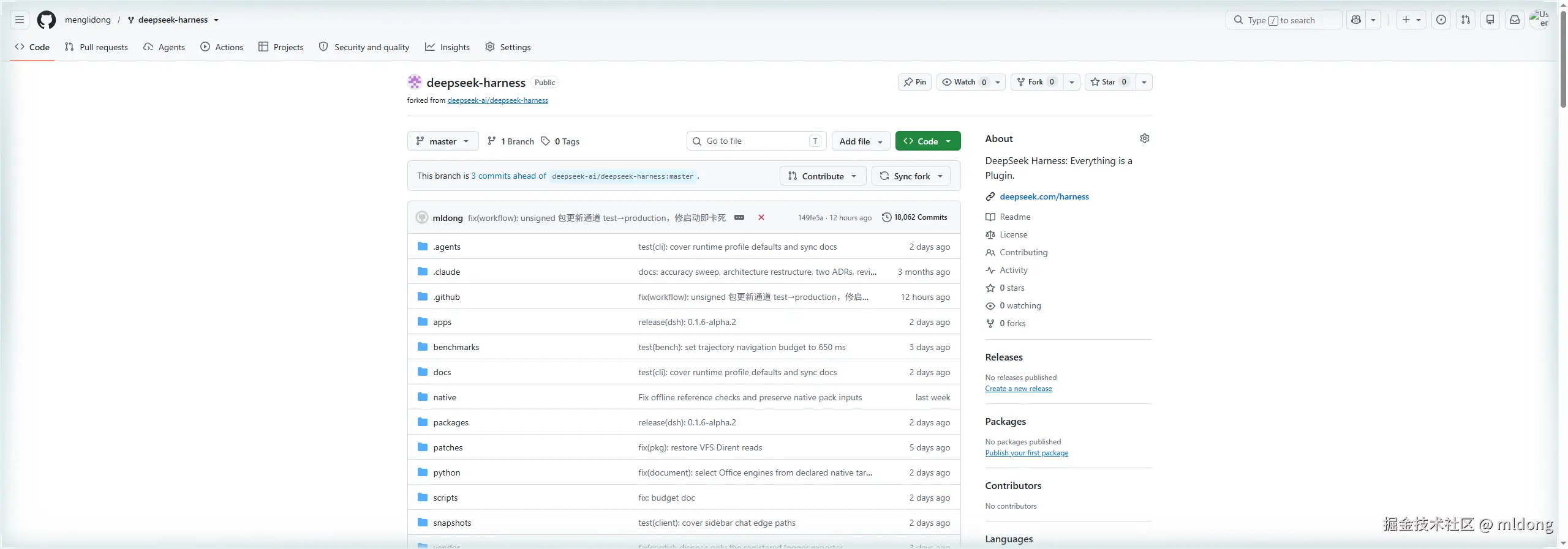The height and width of the screenshot is (549, 1568).
Task: Open the menglidong owner profile link
Action: pos(88,20)
